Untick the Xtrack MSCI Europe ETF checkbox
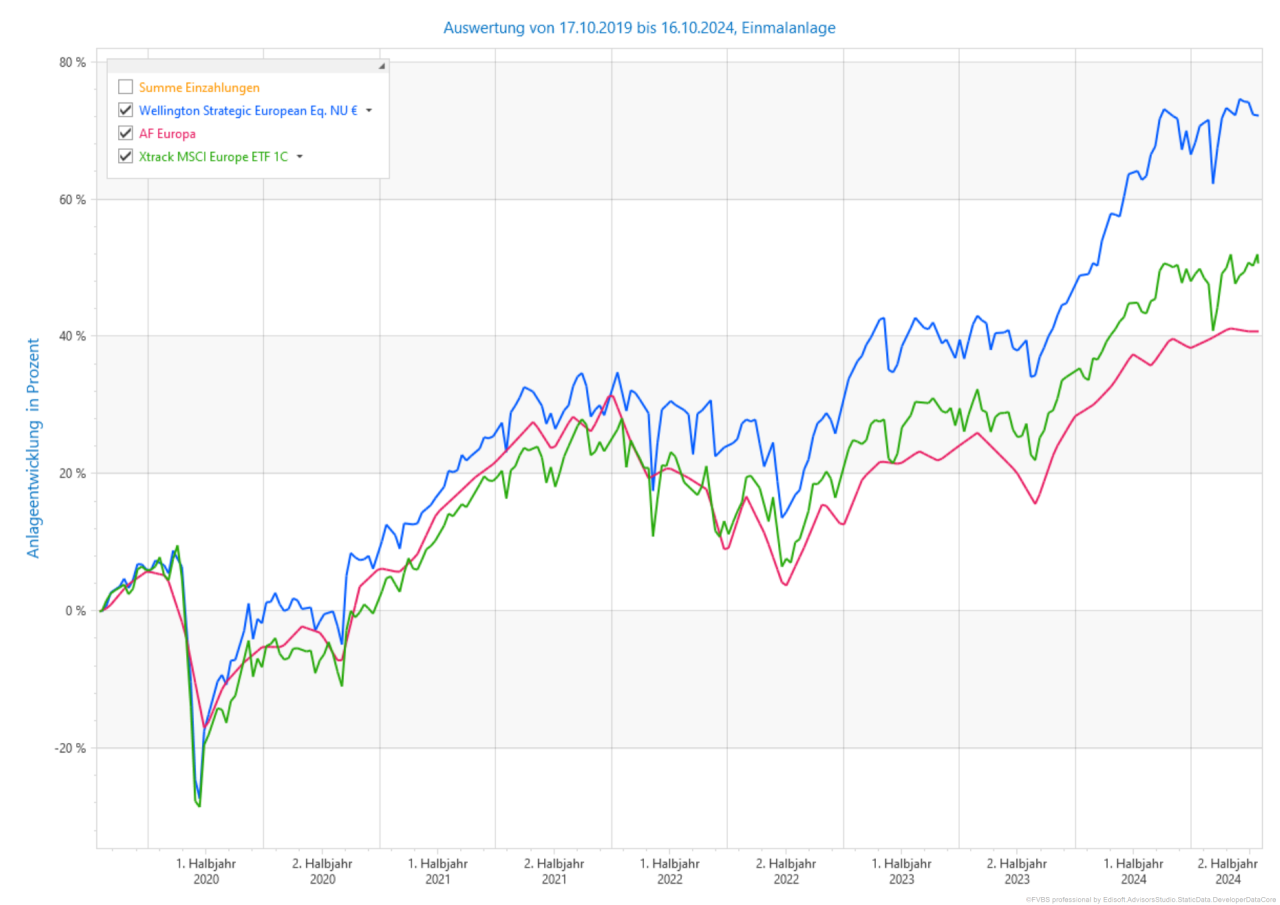The height and width of the screenshot is (905, 1280). click(126, 156)
